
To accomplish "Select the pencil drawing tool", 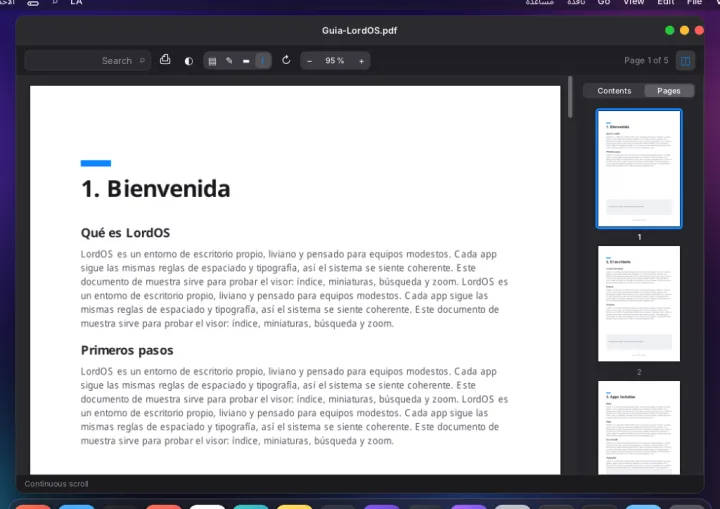I will 229,61.
